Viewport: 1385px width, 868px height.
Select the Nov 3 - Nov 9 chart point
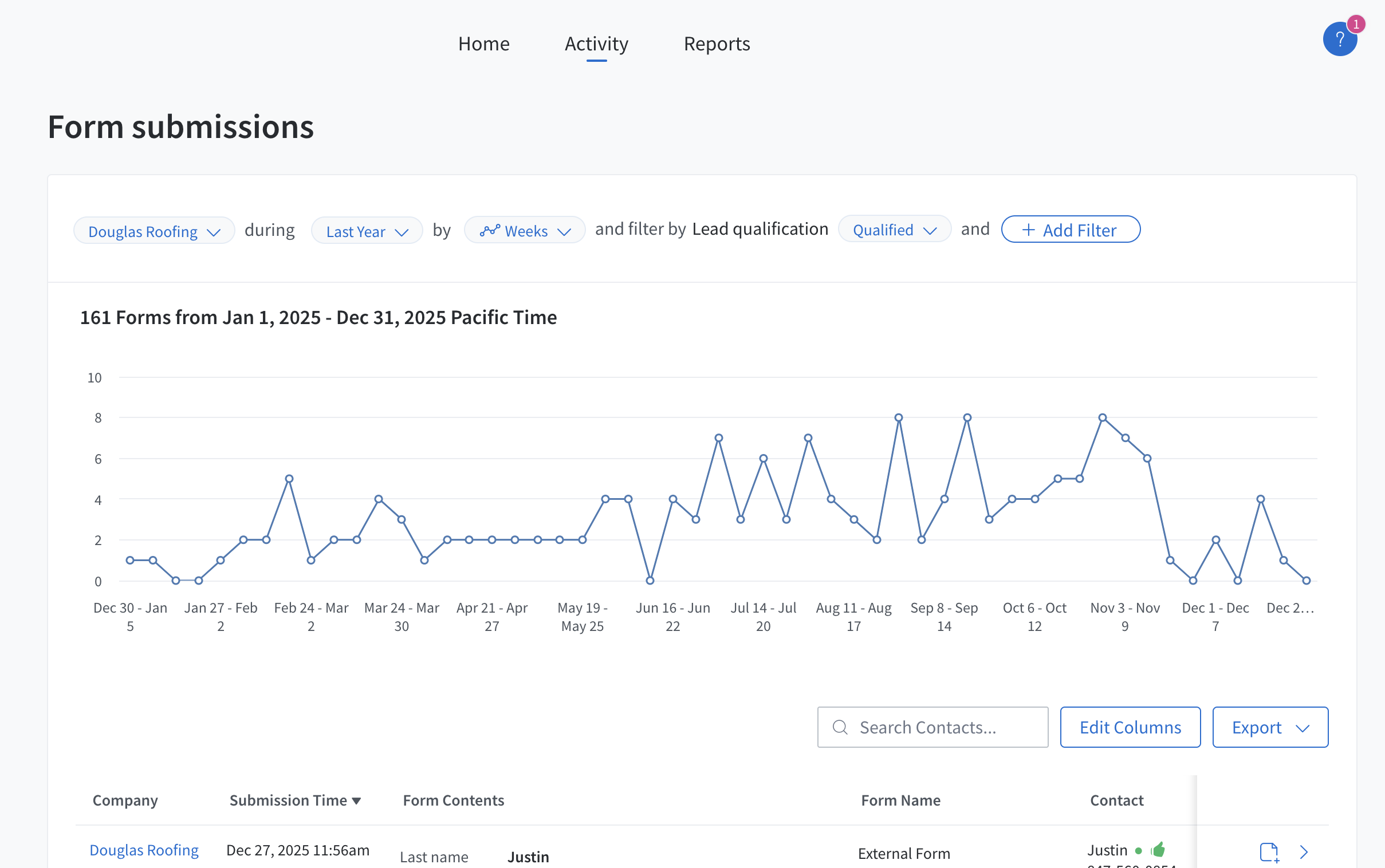point(1126,438)
